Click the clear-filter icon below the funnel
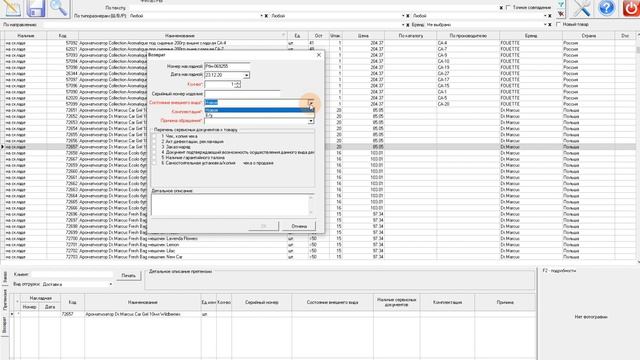This screenshot has height=360, width=640. tap(561, 14)
